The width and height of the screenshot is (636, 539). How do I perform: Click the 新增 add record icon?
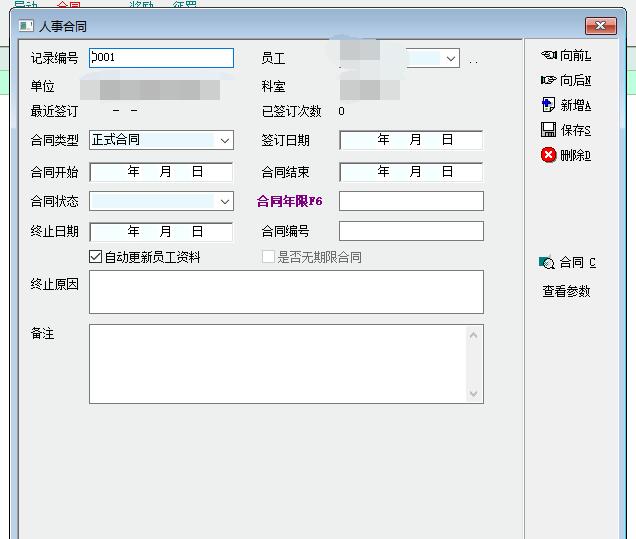tap(548, 105)
